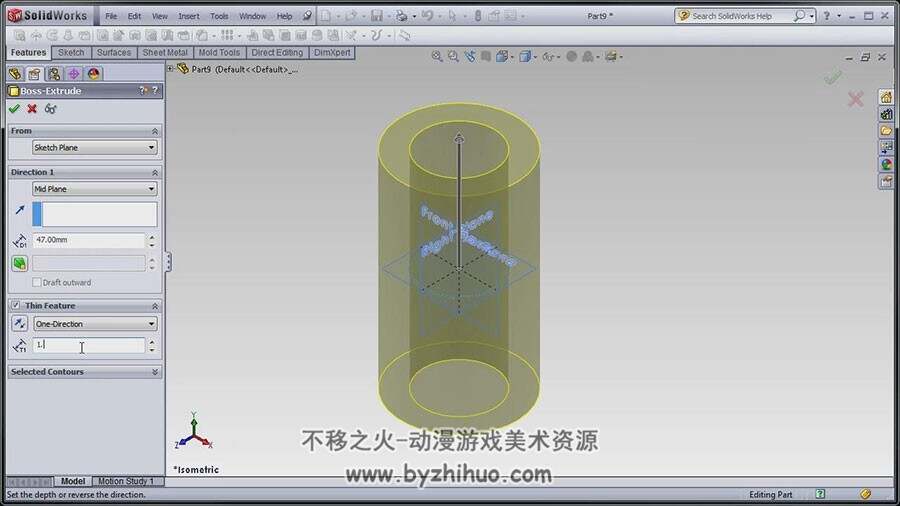Open the PropertyManager tab icon
This screenshot has width=900, height=506.
[x=34, y=73]
